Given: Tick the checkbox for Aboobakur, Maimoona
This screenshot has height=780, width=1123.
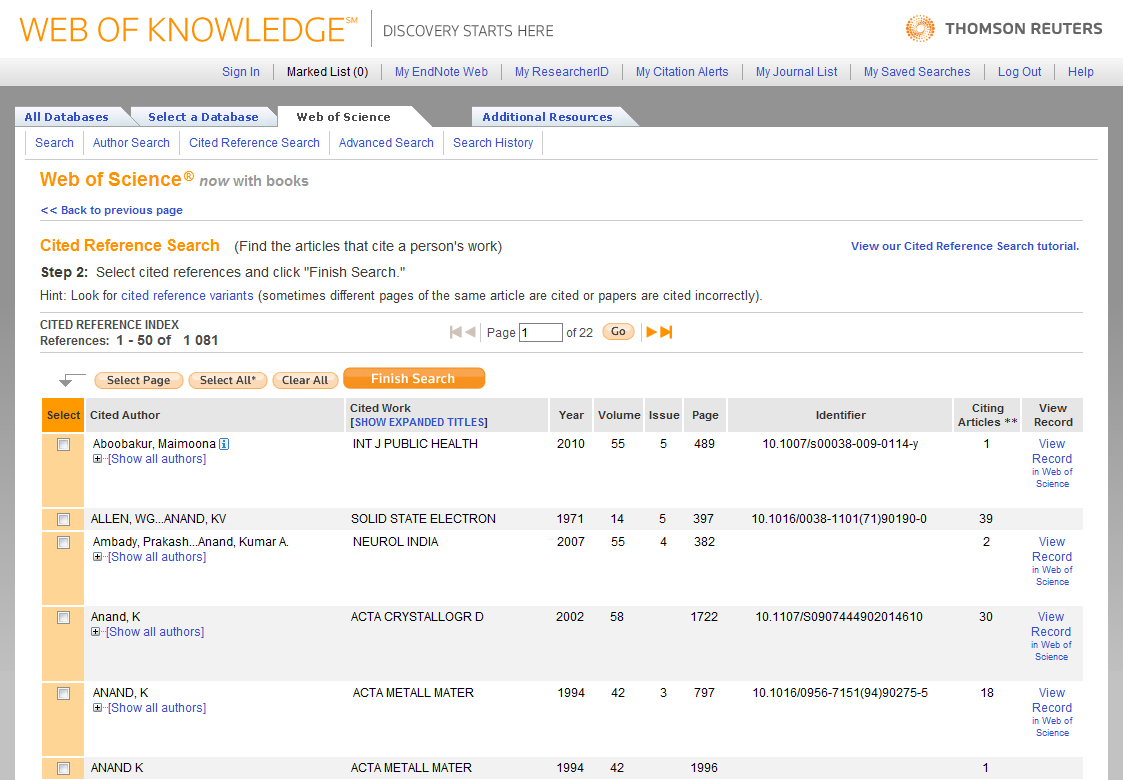Looking at the screenshot, I should click(64, 445).
